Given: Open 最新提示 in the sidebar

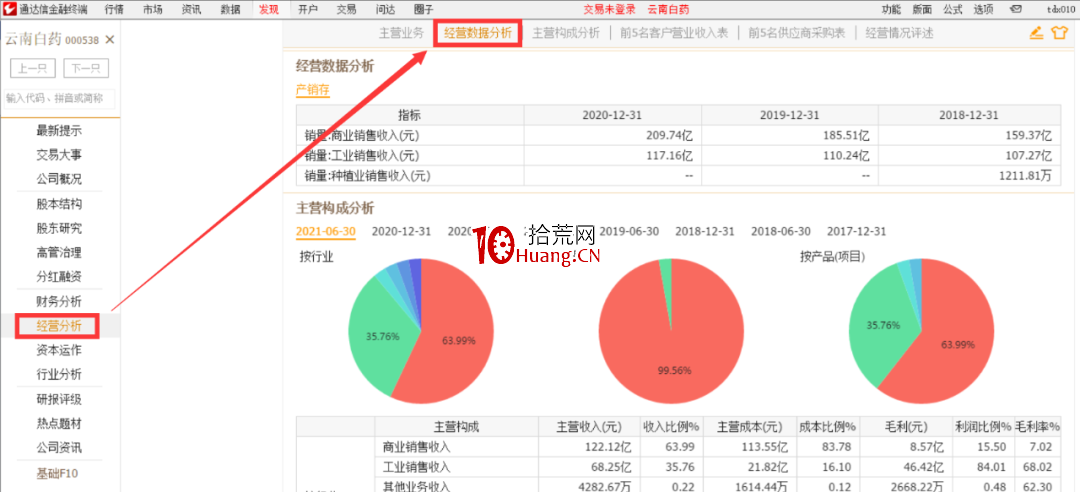Looking at the screenshot, I should (59, 130).
